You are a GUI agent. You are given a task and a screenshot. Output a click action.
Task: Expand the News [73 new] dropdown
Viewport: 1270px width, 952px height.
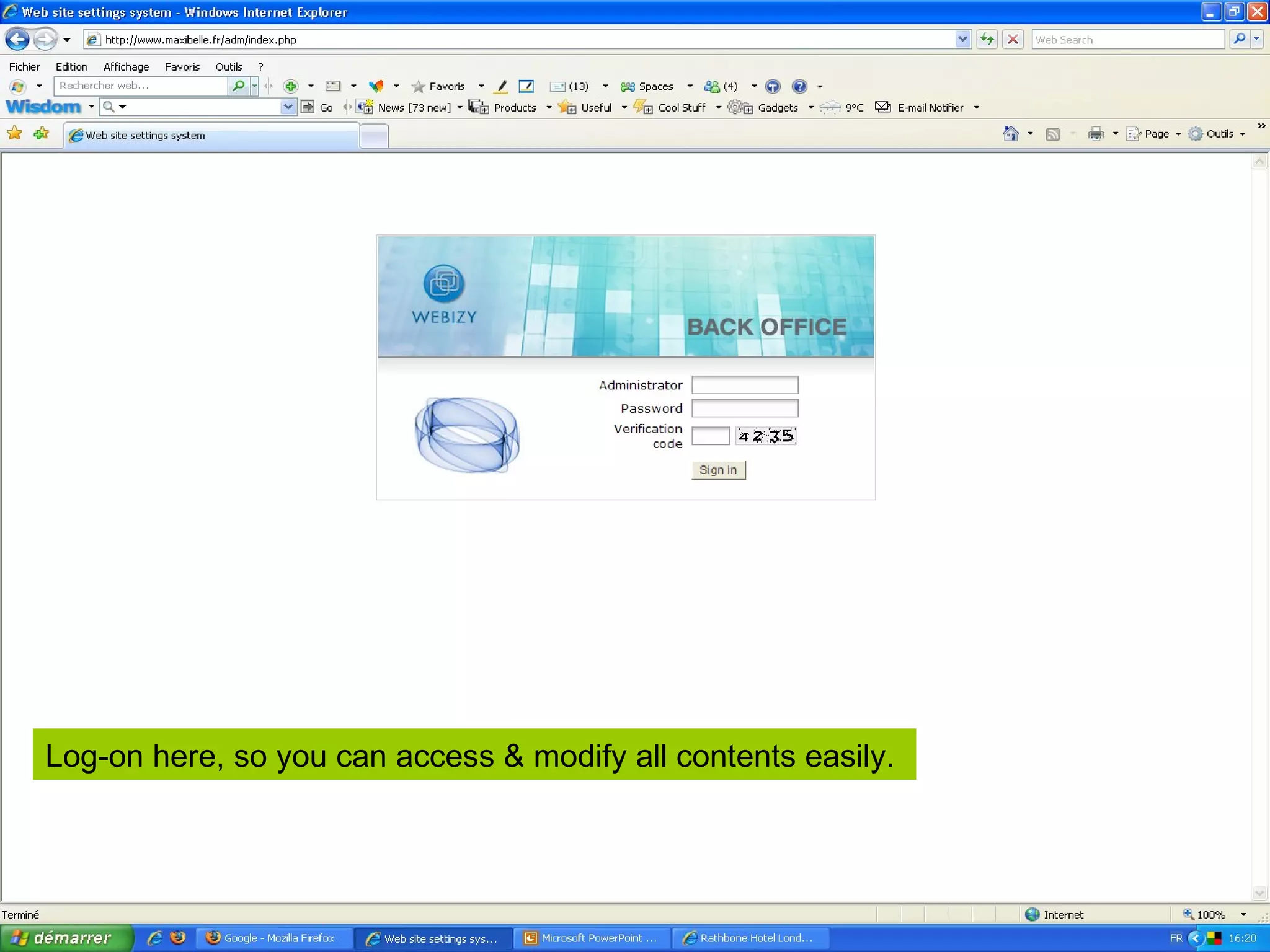pos(460,107)
